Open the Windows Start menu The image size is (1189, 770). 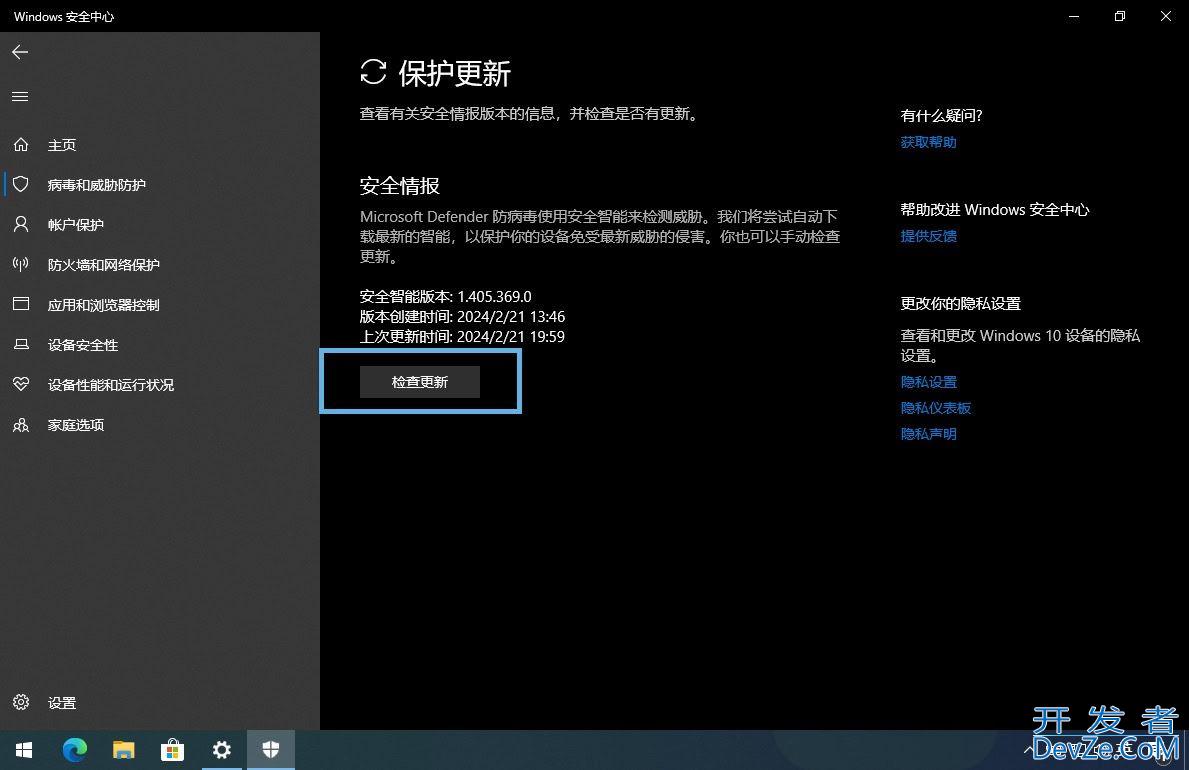point(24,750)
